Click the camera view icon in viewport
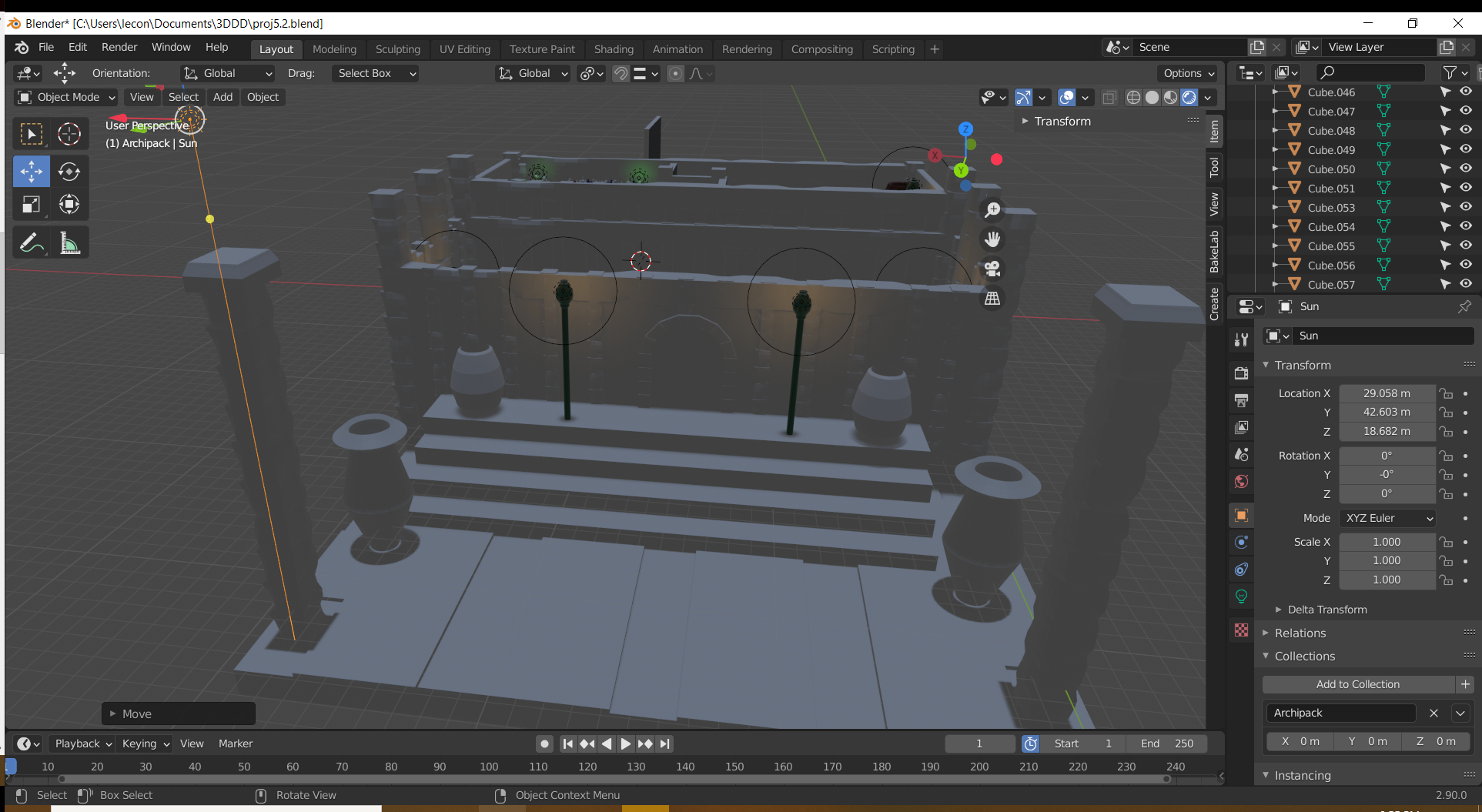Viewport: 1482px width, 812px height. pyautogui.click(x=992, y=268)
